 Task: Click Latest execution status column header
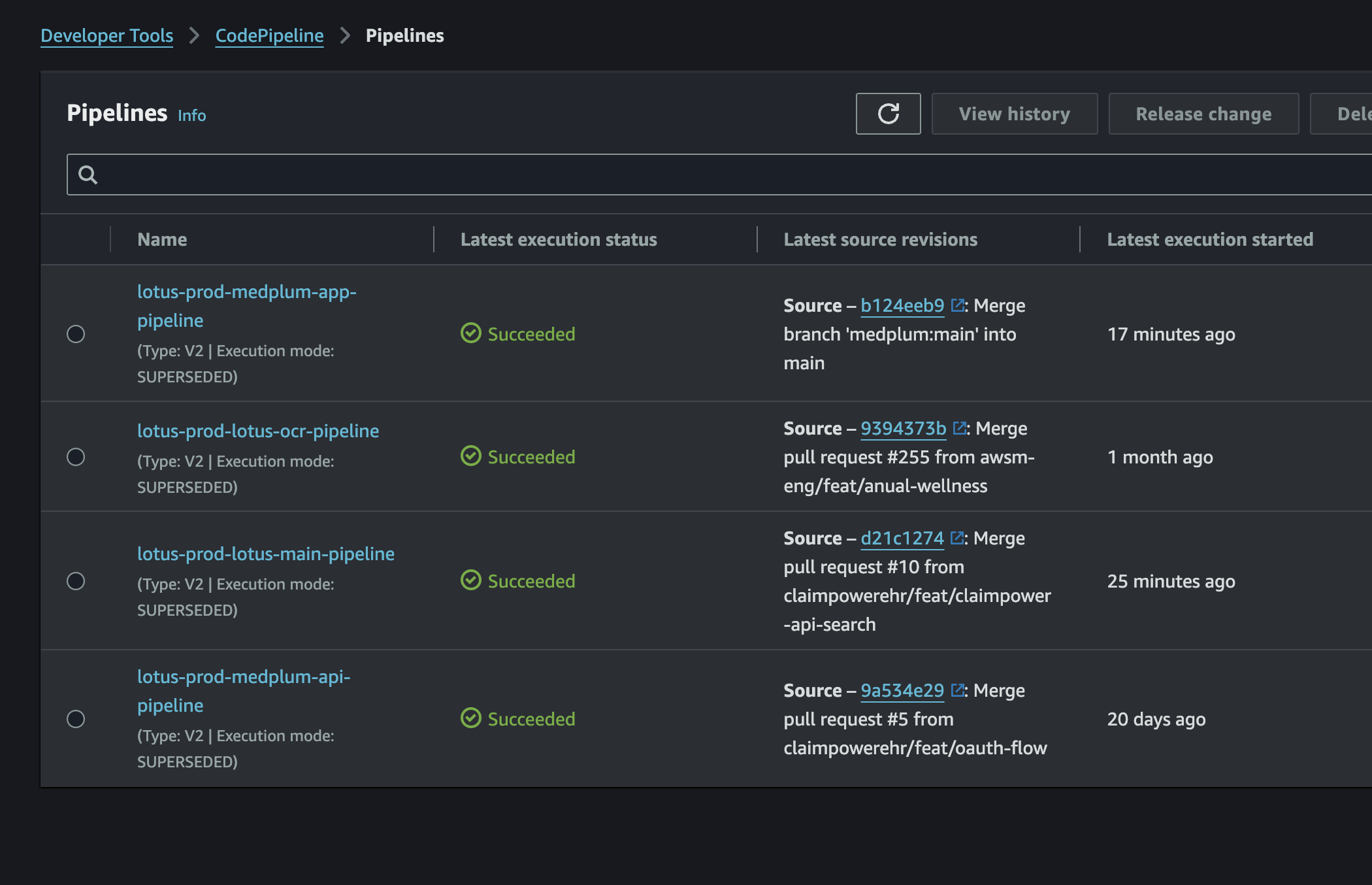[x=559, y=239]
